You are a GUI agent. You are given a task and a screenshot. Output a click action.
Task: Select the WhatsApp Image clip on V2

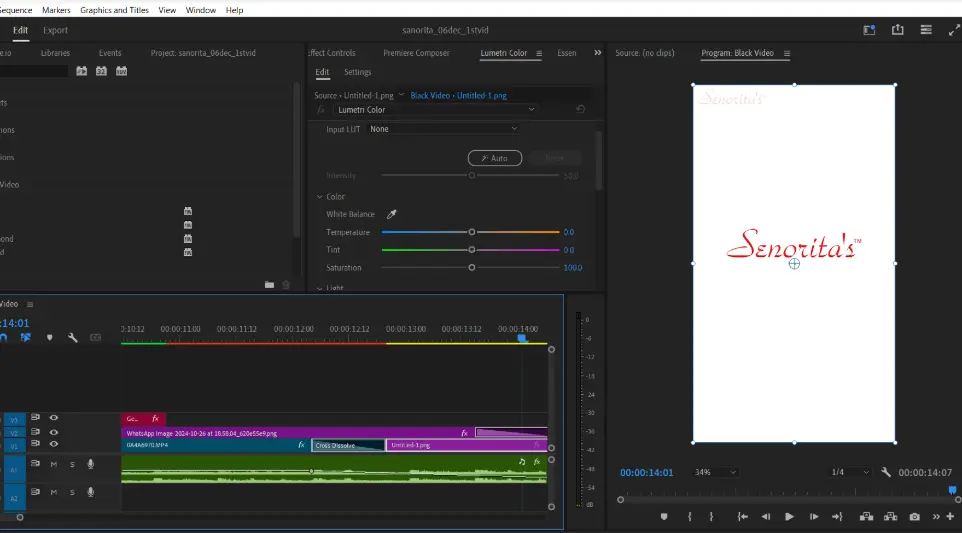[x=298, y=433]
